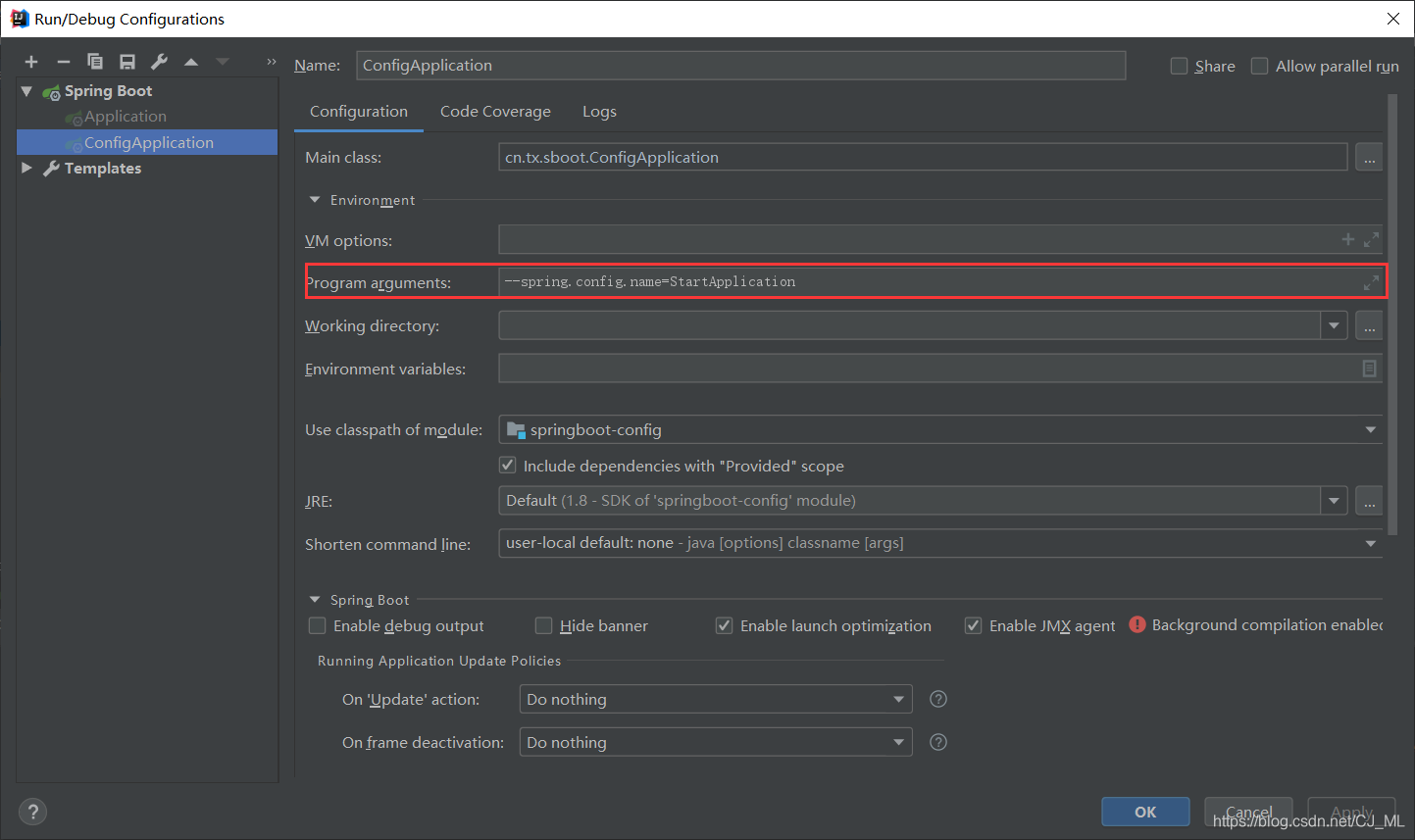
Task: Click OK button
Action: [x=1145, y=812]
